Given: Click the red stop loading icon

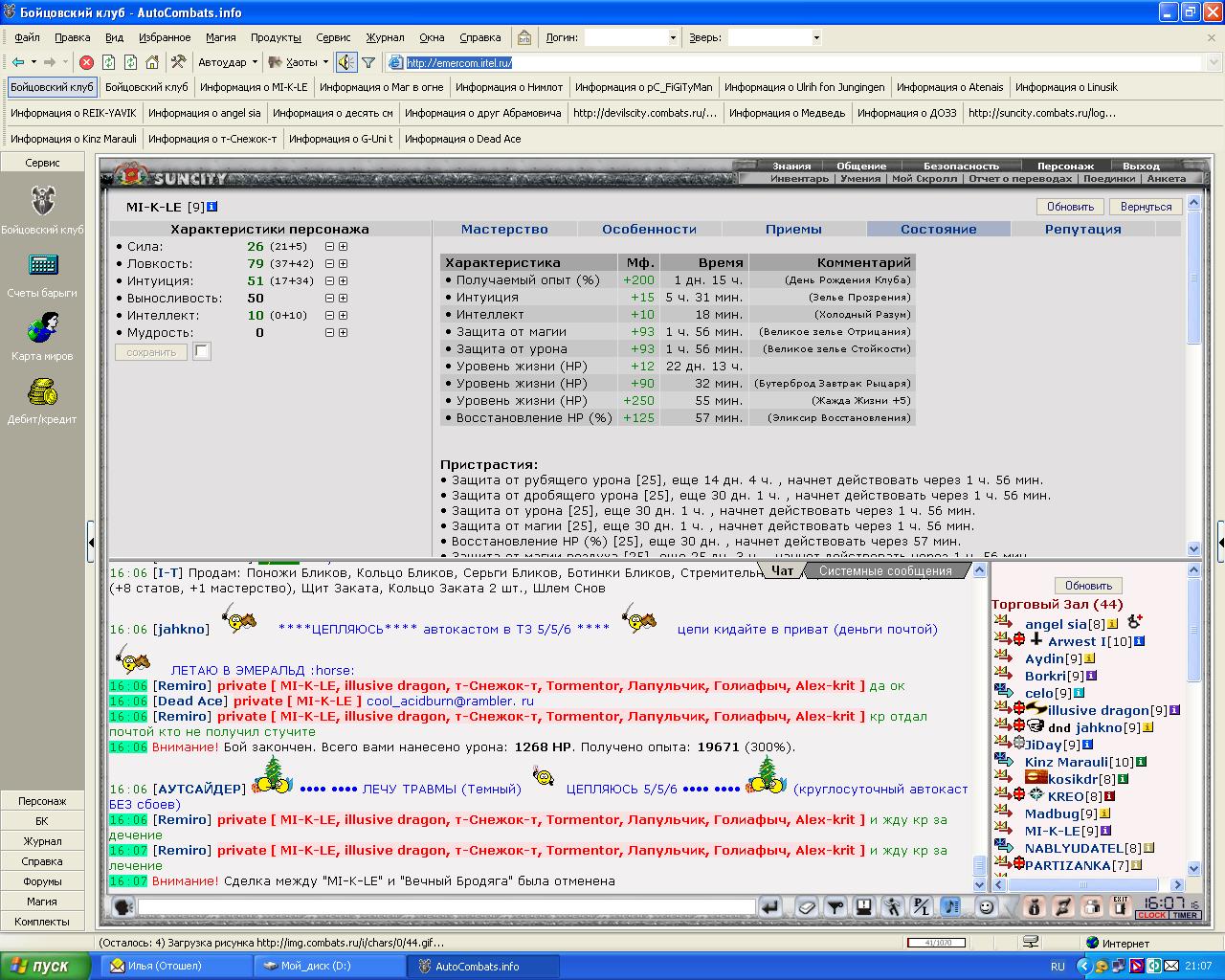Looking at the screenshot, I should point(86,62).
